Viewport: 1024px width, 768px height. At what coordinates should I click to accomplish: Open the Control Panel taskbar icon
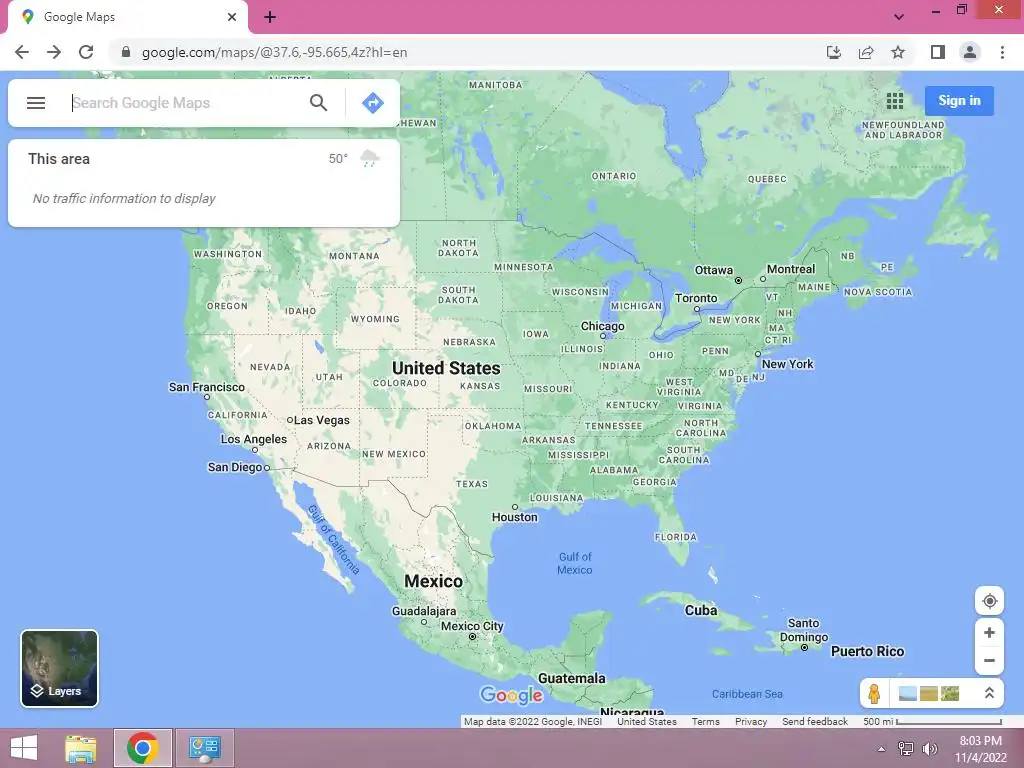205,748
